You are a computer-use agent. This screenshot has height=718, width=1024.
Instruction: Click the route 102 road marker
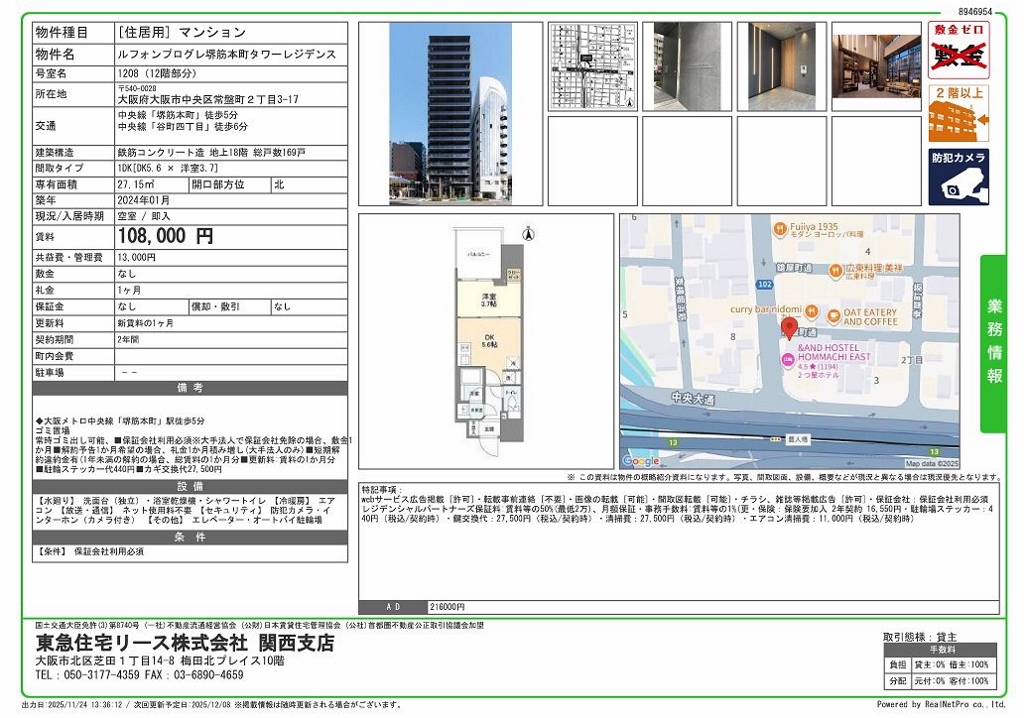click(x=765, y=285)
